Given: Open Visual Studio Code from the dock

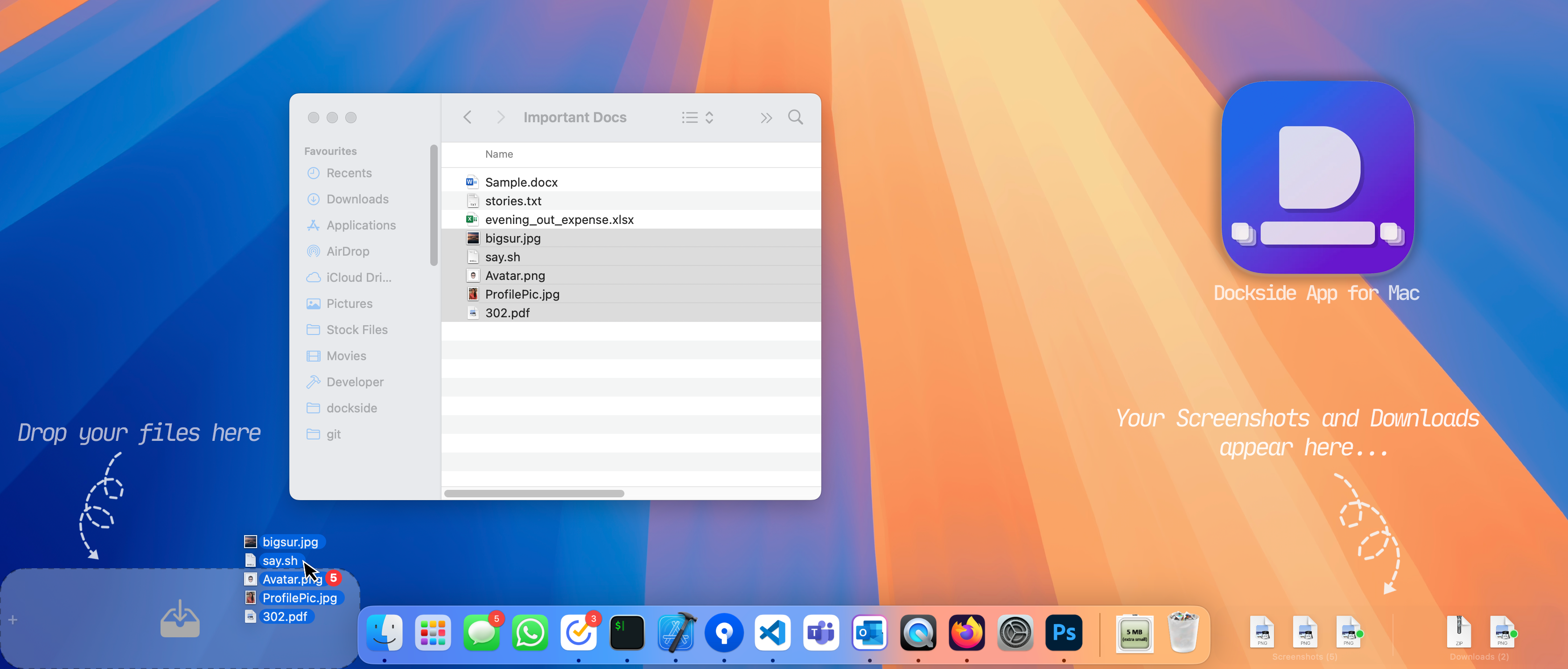Looking at the screenshot, I should 773,633.
